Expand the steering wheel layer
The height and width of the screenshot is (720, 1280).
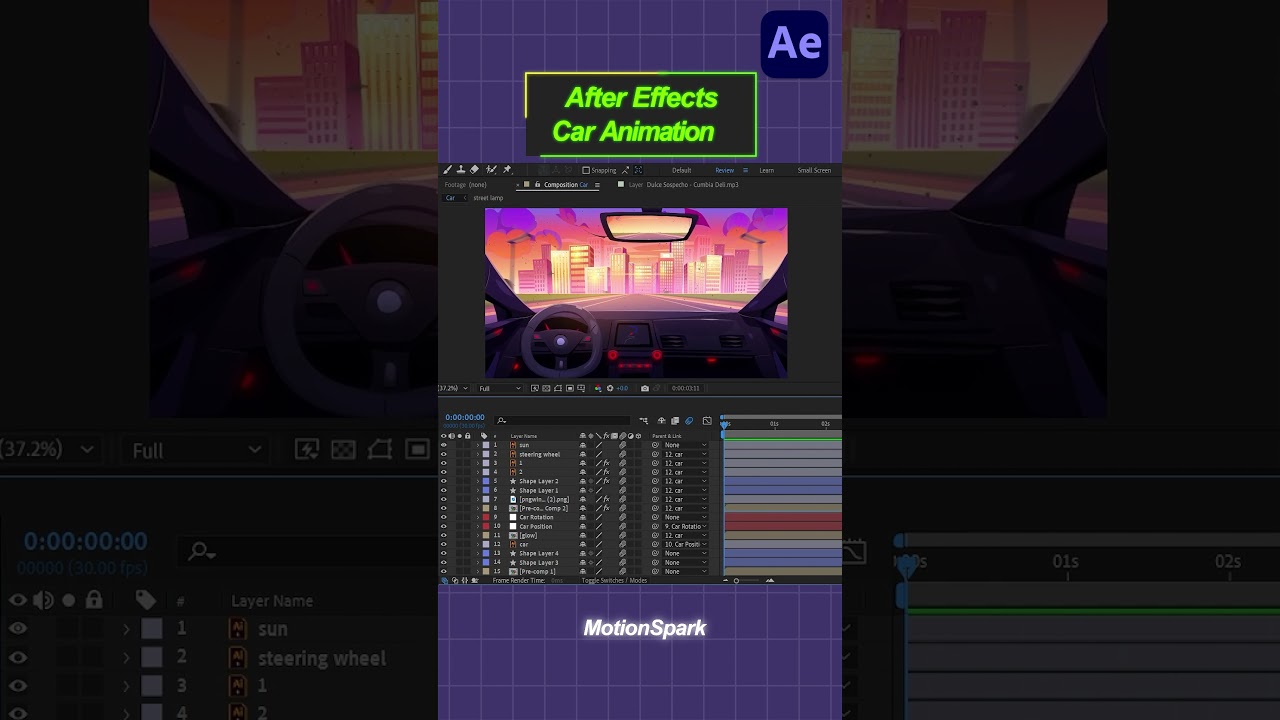[478, 454]
